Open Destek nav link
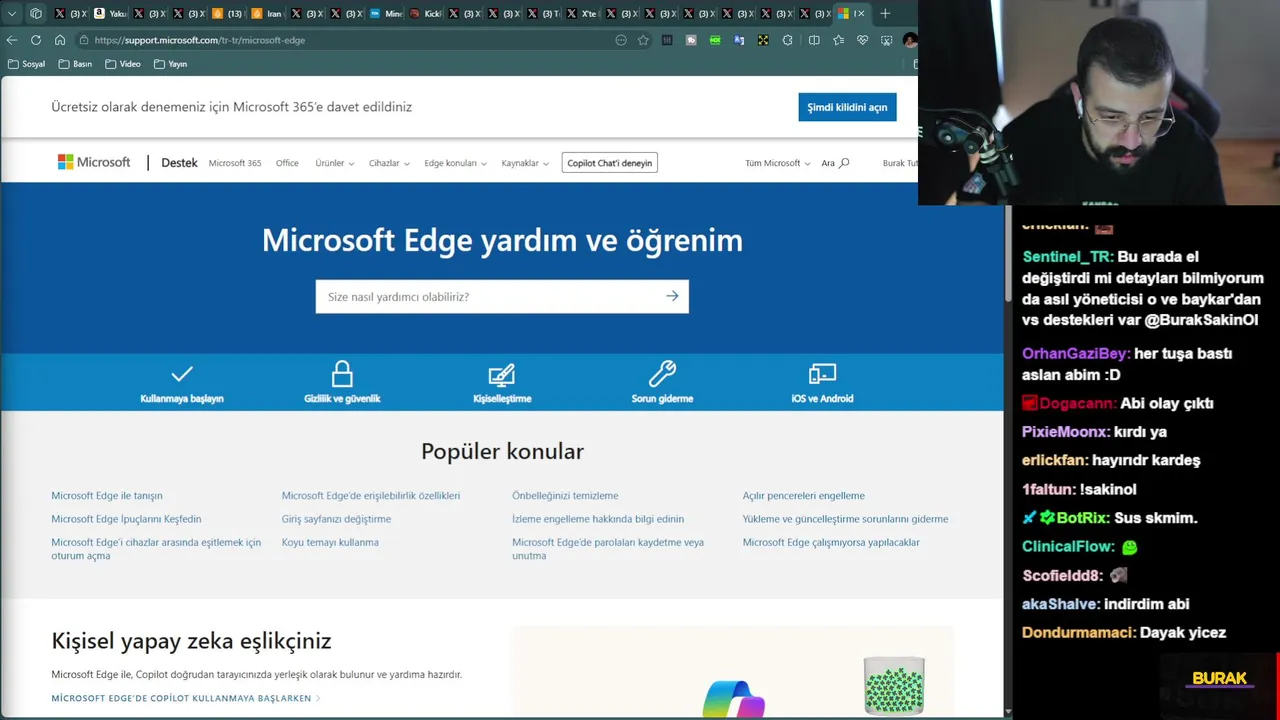The image size is (1280, 720). [x=179, y=163]
